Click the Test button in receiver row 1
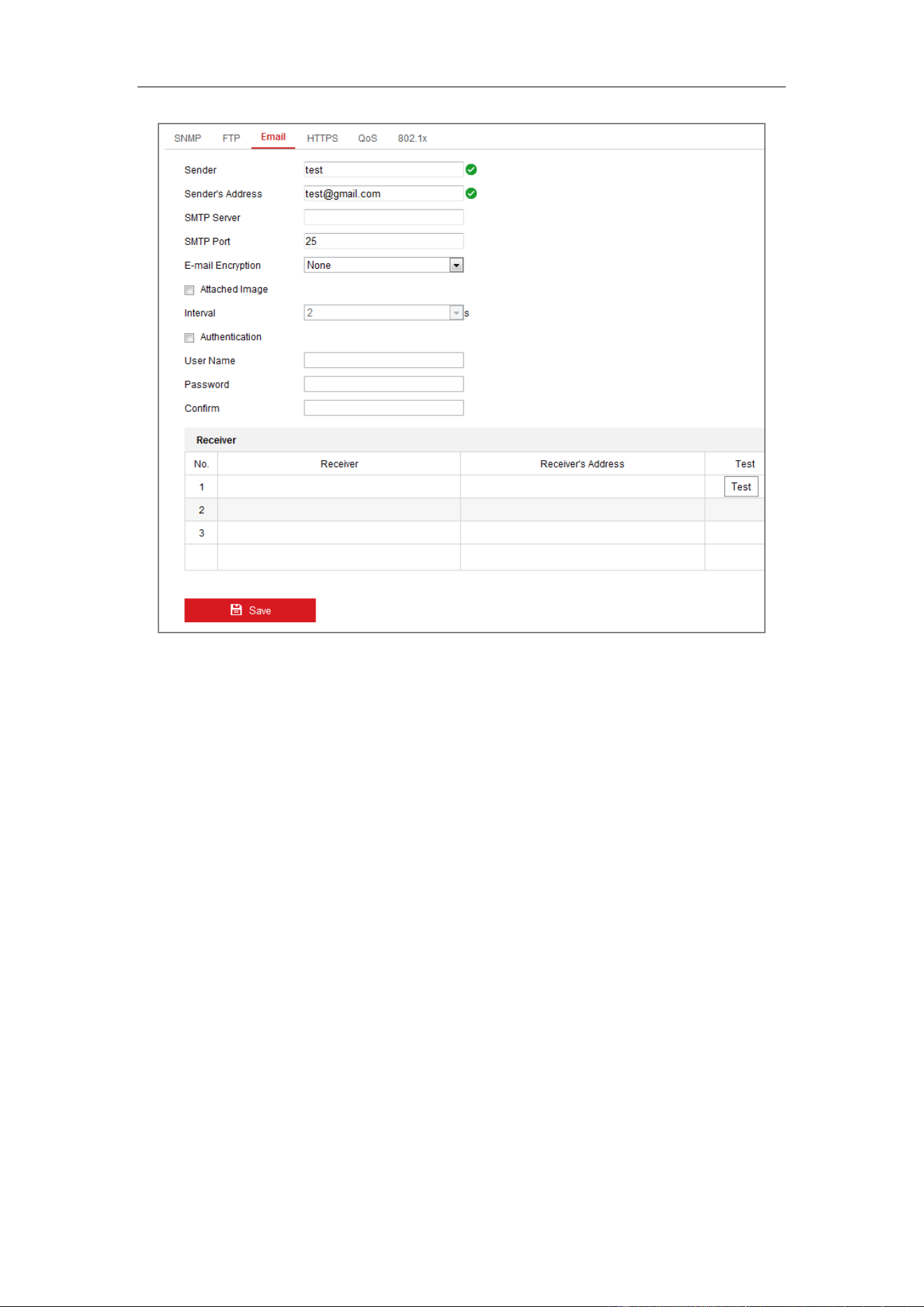 (x=741, y=487)
